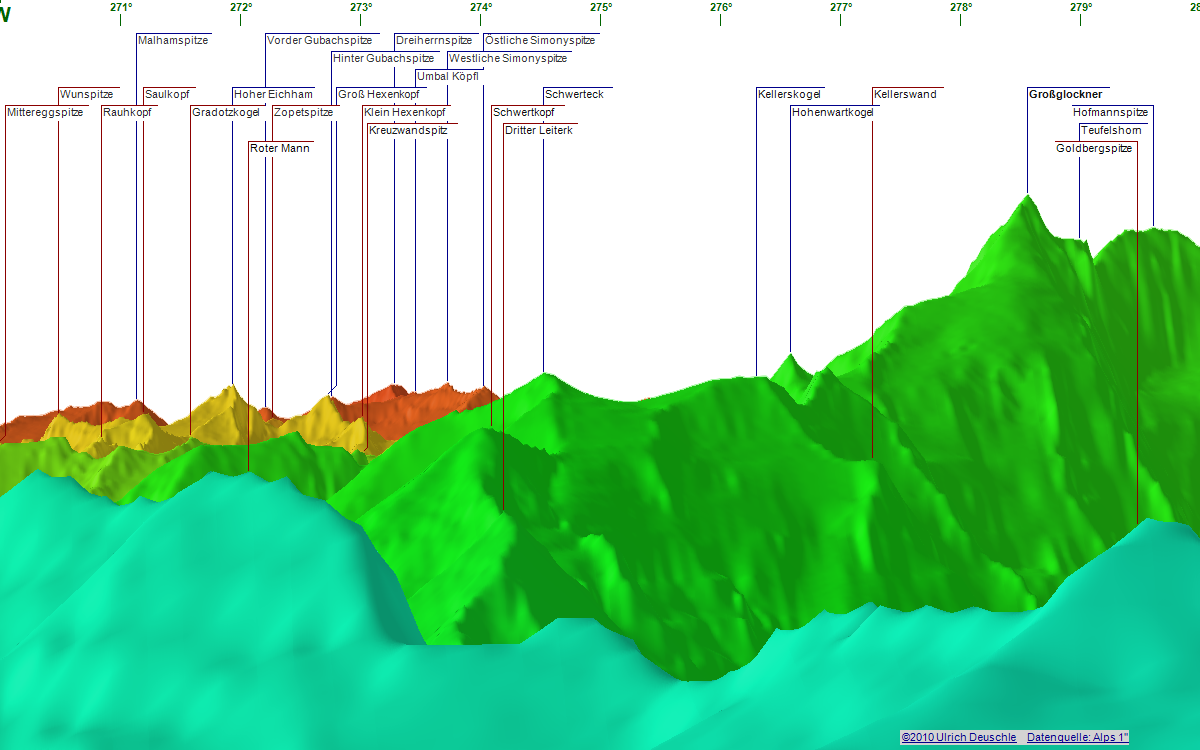
Task: Click the 278° azimuth marker
Action: pyautogui.click(x=961, y=7)
